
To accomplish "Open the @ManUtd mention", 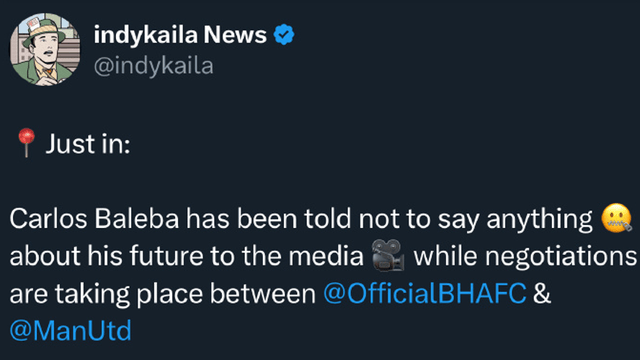I will click(70, 331).
